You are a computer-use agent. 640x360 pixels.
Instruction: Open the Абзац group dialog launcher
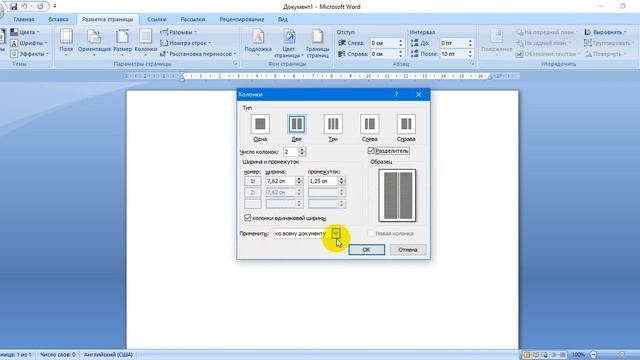(x=472, y=64)
